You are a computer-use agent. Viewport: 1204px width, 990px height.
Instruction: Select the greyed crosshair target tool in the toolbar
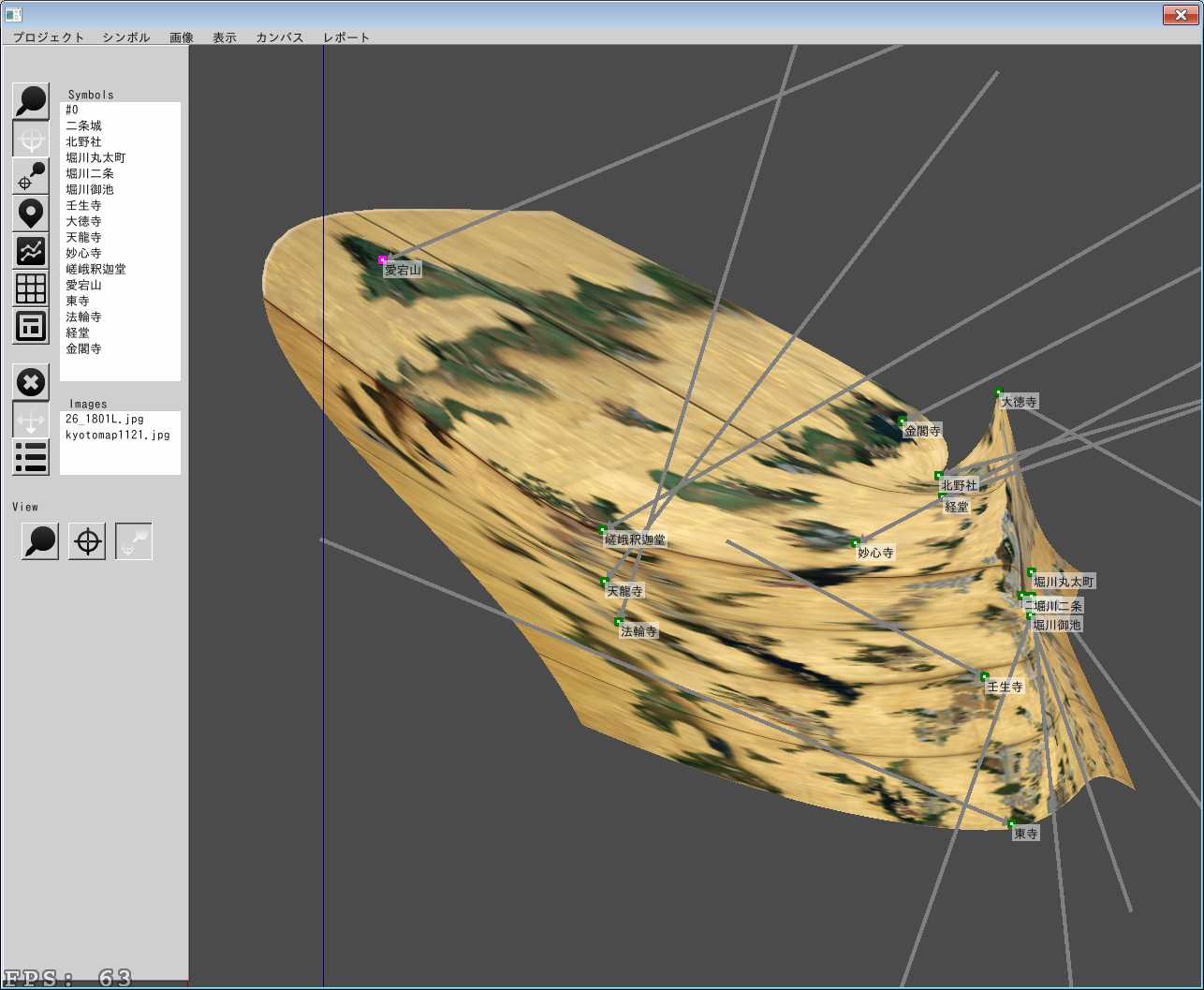coord(31,139)
